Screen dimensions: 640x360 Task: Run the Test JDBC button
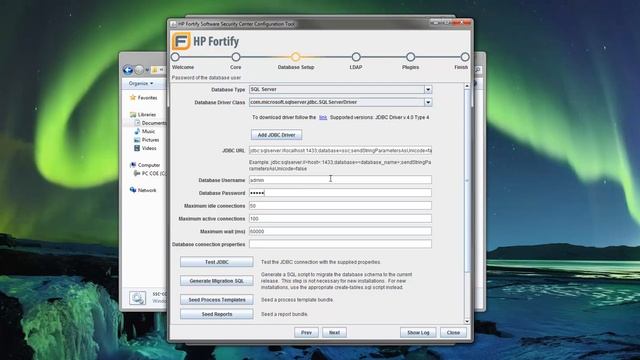coord(217,262)
